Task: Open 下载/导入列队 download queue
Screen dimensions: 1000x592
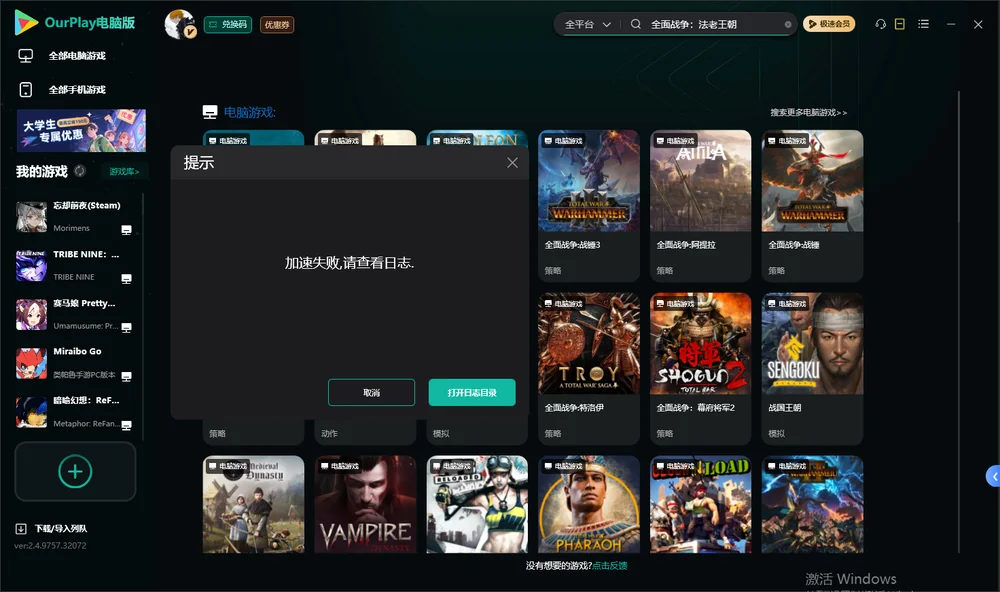Action: click(x=61, y=528)
